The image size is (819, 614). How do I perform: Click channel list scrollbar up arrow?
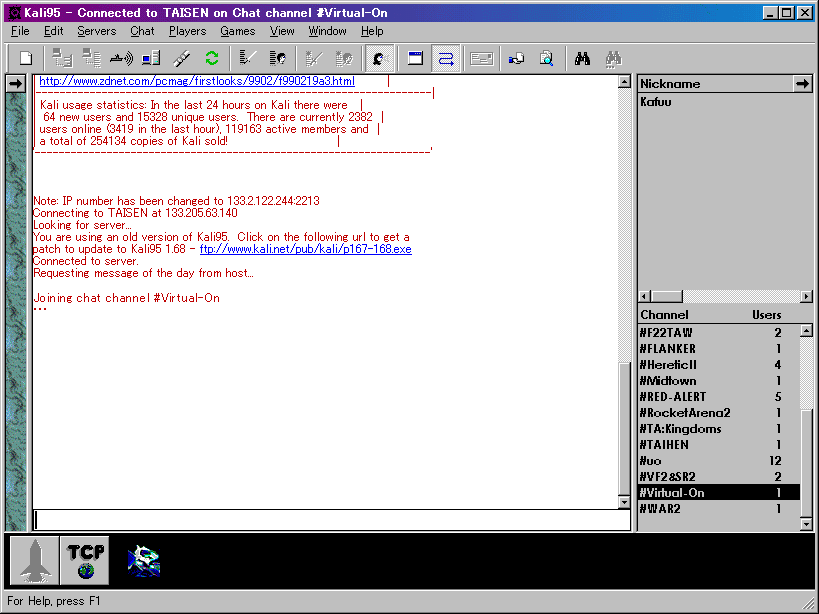806,330
